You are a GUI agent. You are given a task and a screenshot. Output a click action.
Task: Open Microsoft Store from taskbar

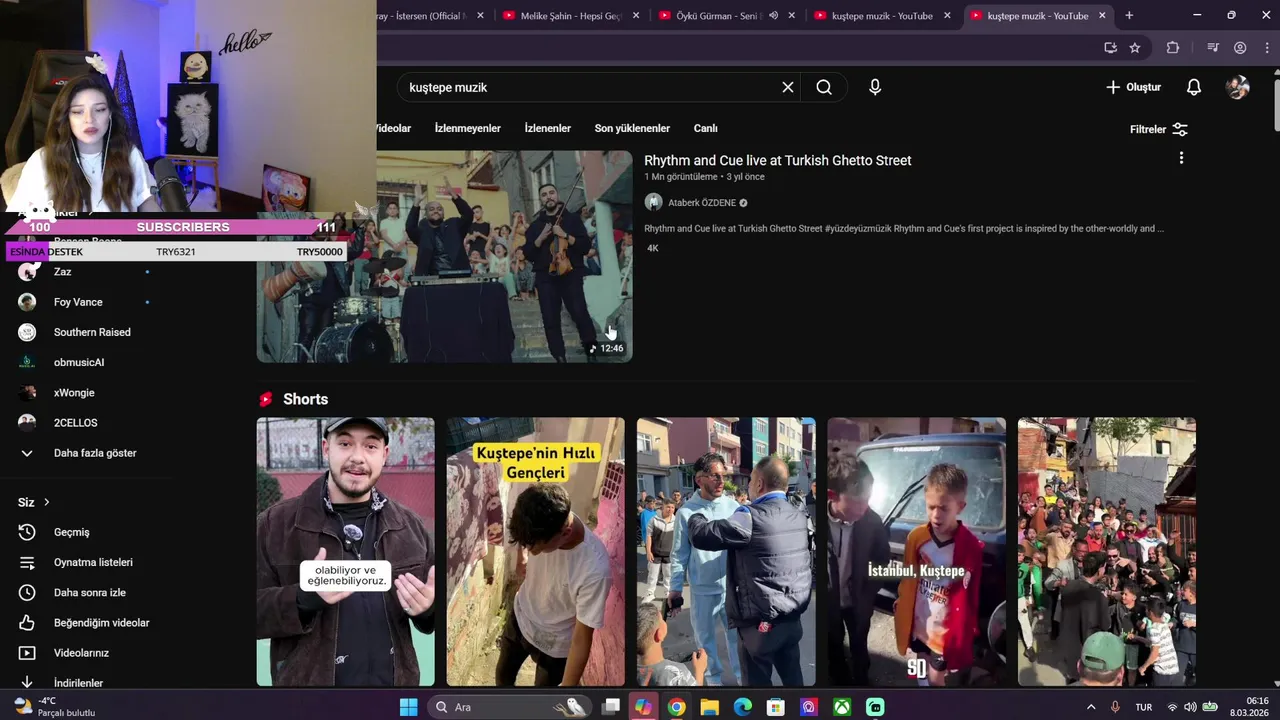point(776,707)
